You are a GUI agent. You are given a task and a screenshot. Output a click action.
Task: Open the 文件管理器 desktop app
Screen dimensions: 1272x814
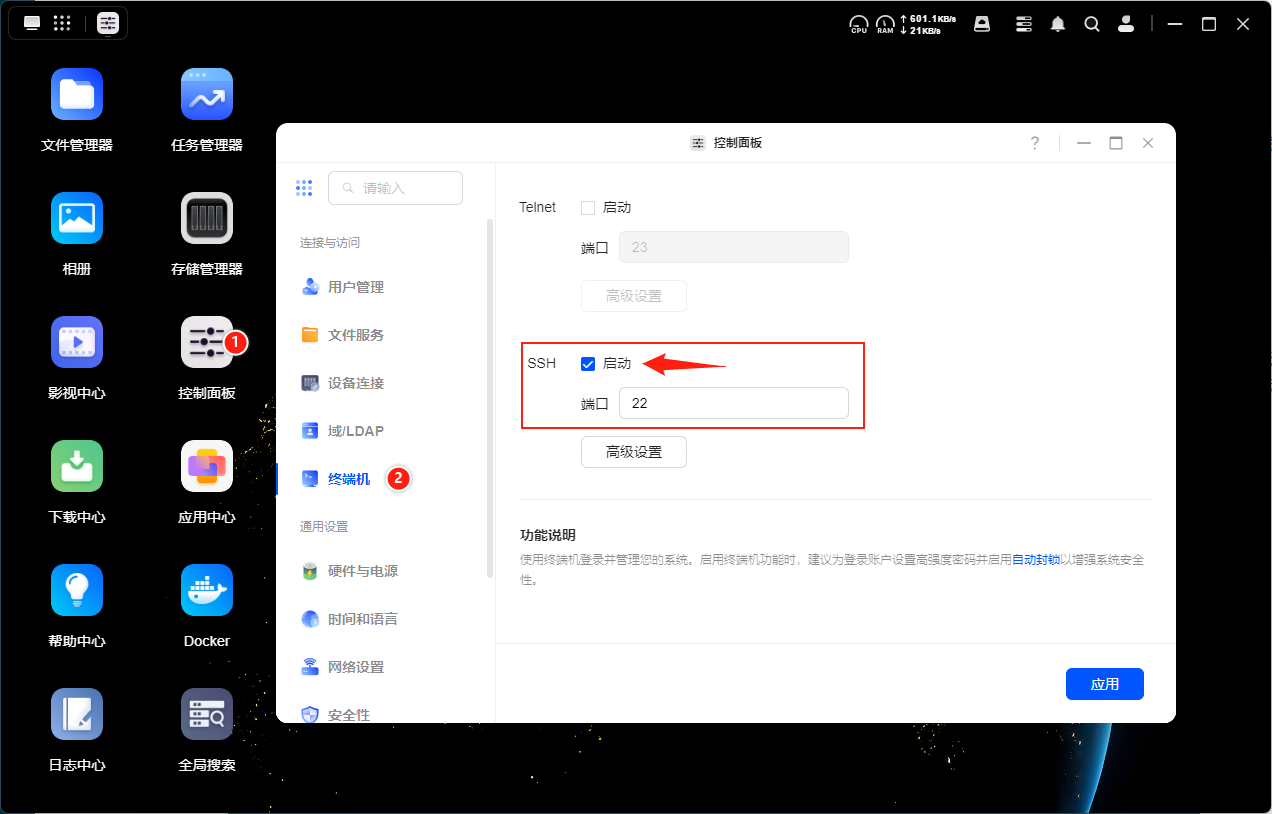pyautogui.click(x=77, y=95)
